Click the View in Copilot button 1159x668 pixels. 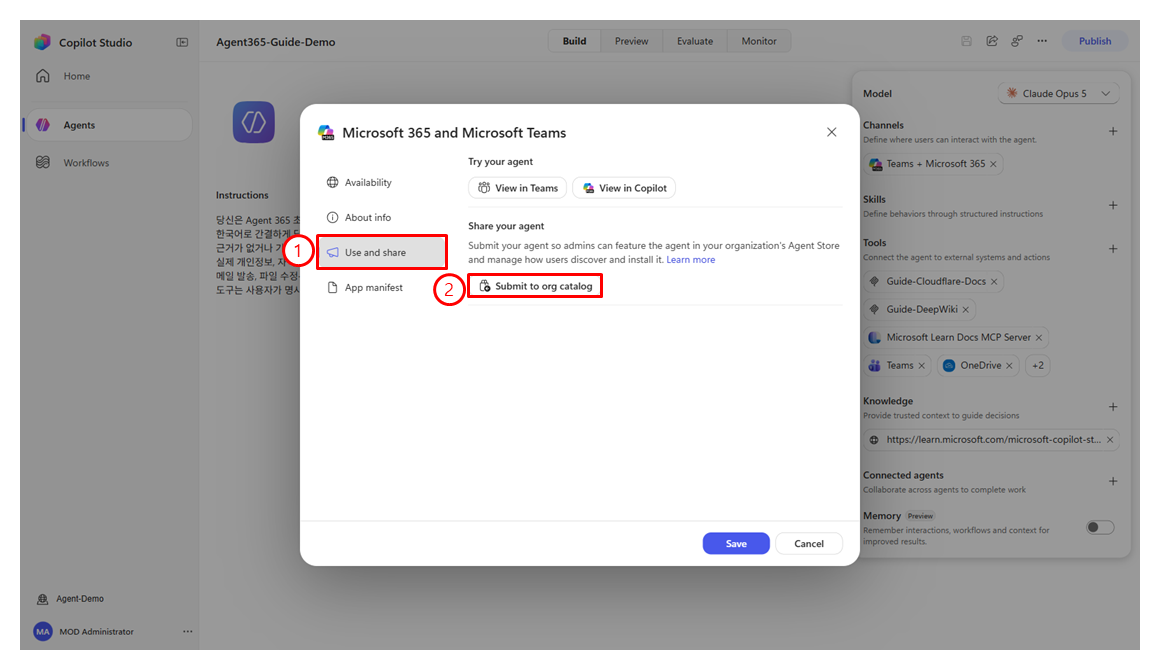pyautogui.click(x=625, y=188)
